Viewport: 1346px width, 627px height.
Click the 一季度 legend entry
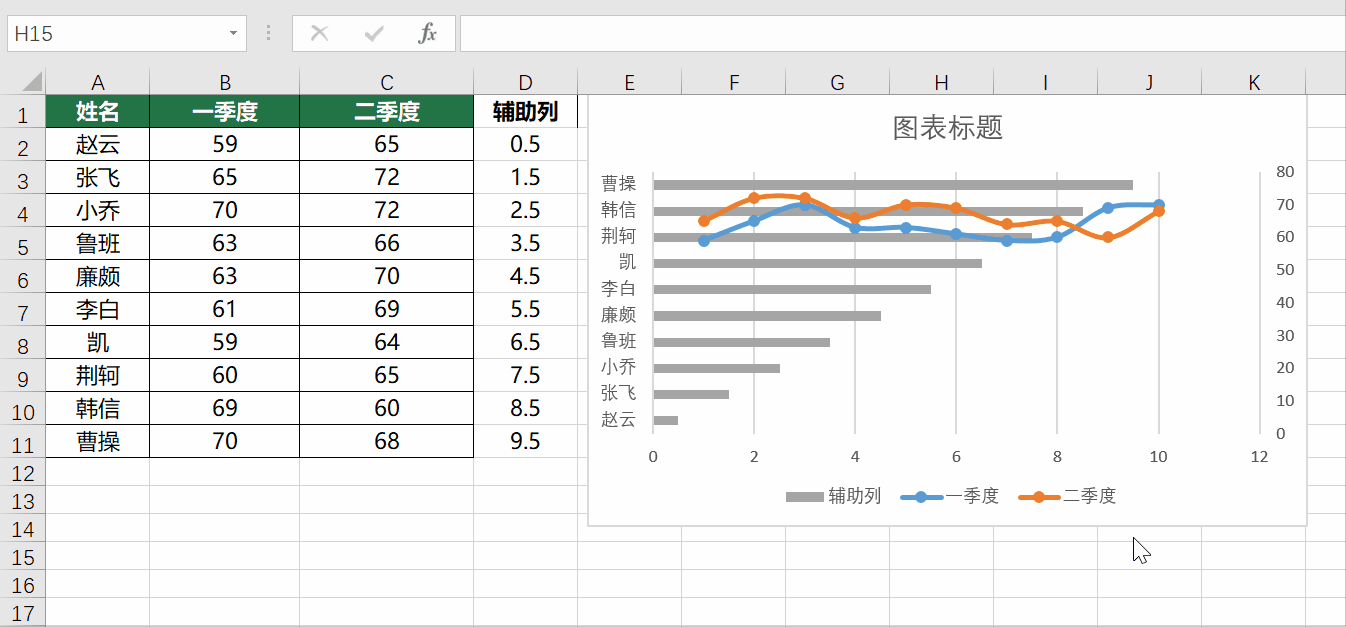point(949,496)
